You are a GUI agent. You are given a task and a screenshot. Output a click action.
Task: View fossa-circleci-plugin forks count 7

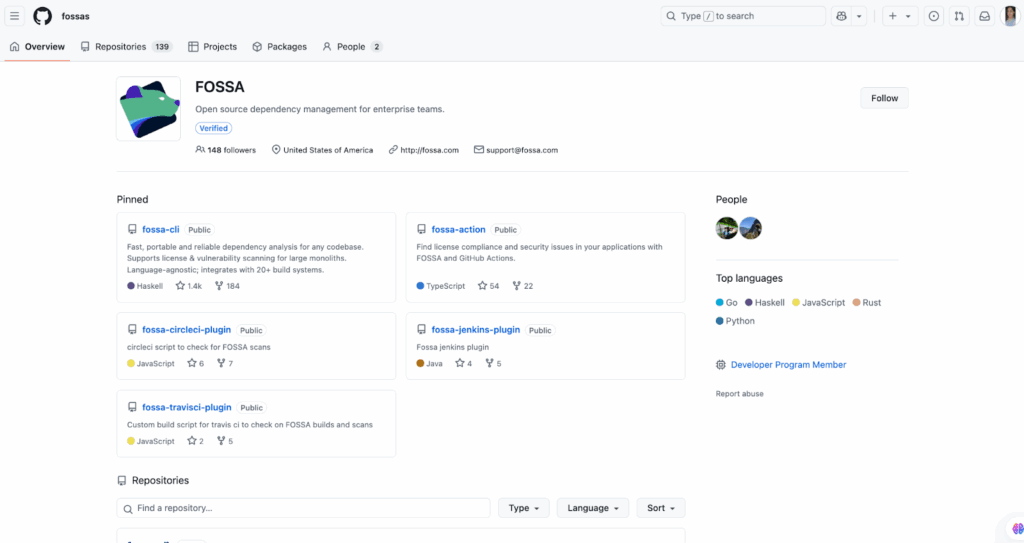coord(225,363)
